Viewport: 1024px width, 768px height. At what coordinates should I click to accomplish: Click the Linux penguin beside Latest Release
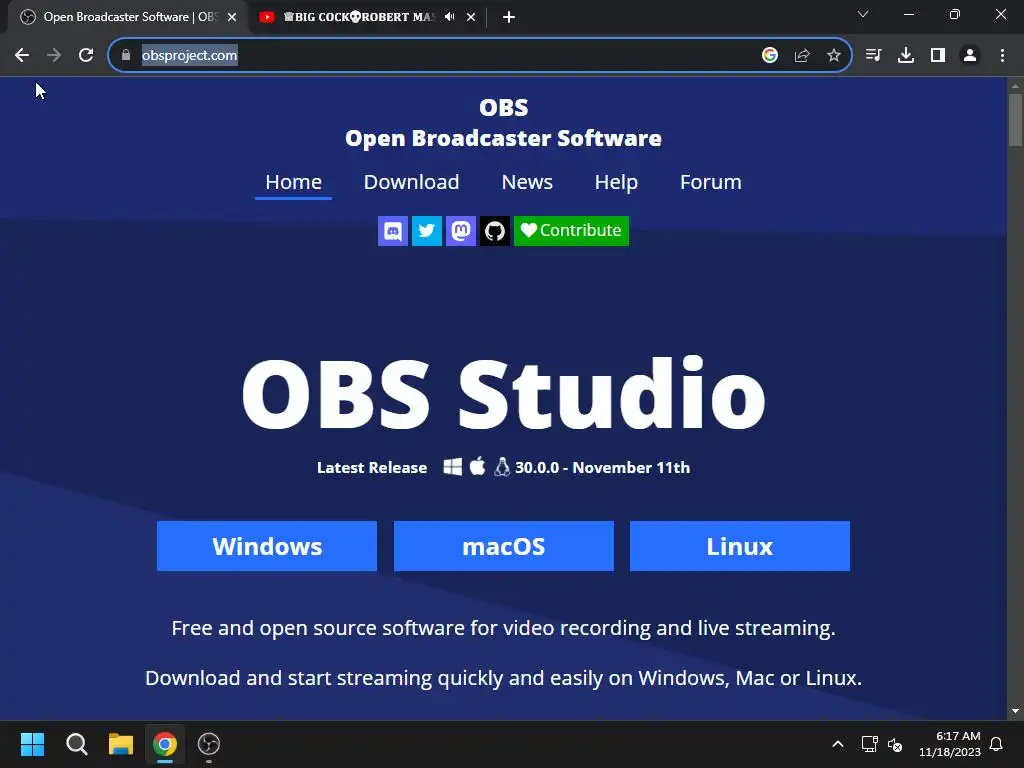[x=502, y=466]
